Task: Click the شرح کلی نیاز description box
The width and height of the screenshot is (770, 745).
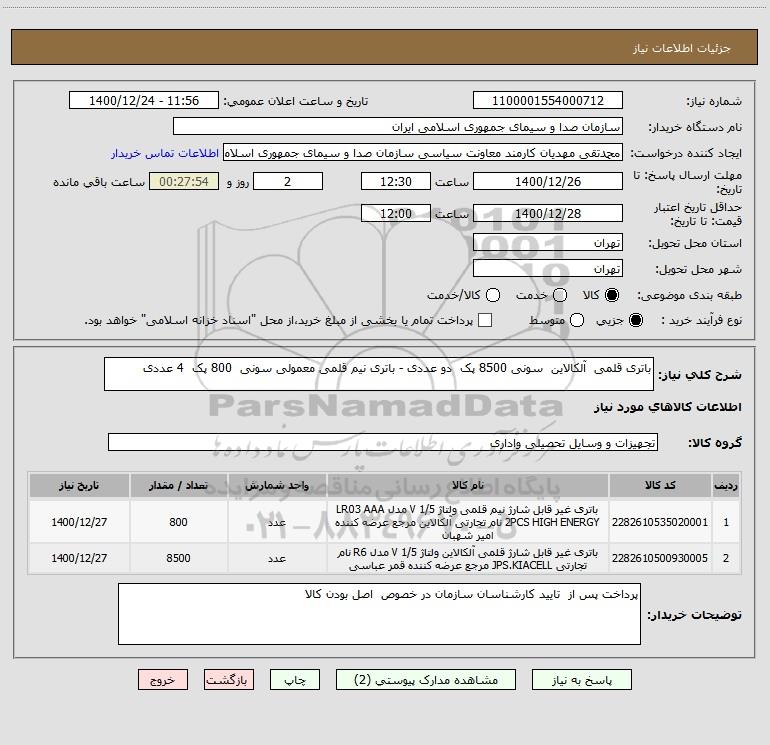Action: point(379,374)
